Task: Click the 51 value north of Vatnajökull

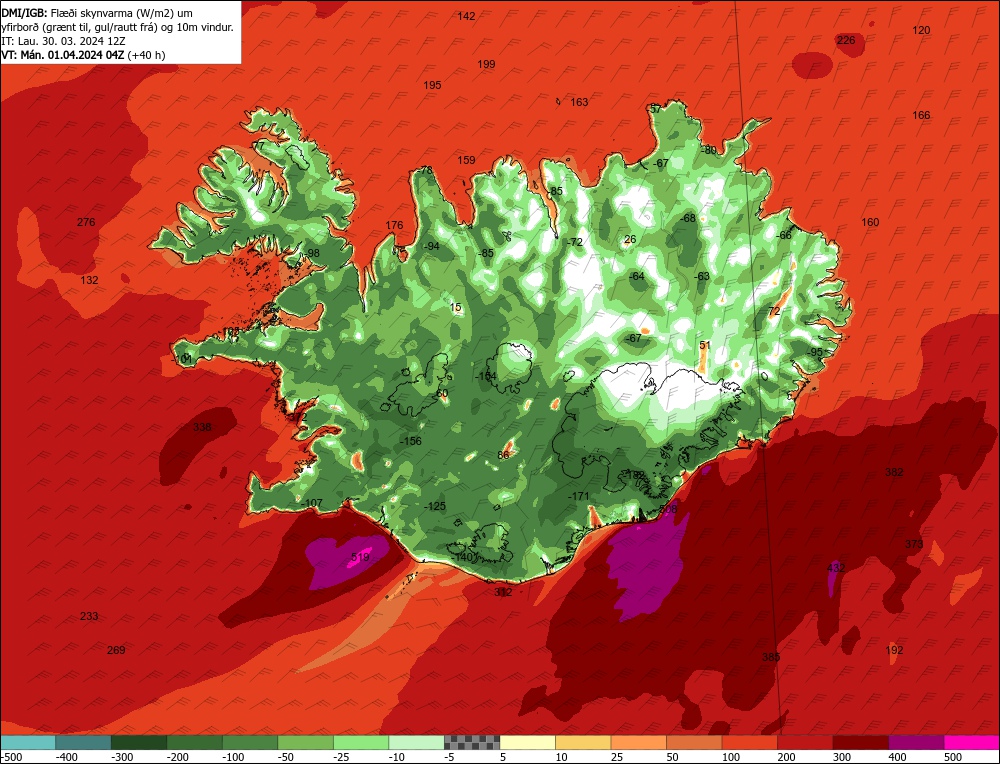Action: pos(705,345)
